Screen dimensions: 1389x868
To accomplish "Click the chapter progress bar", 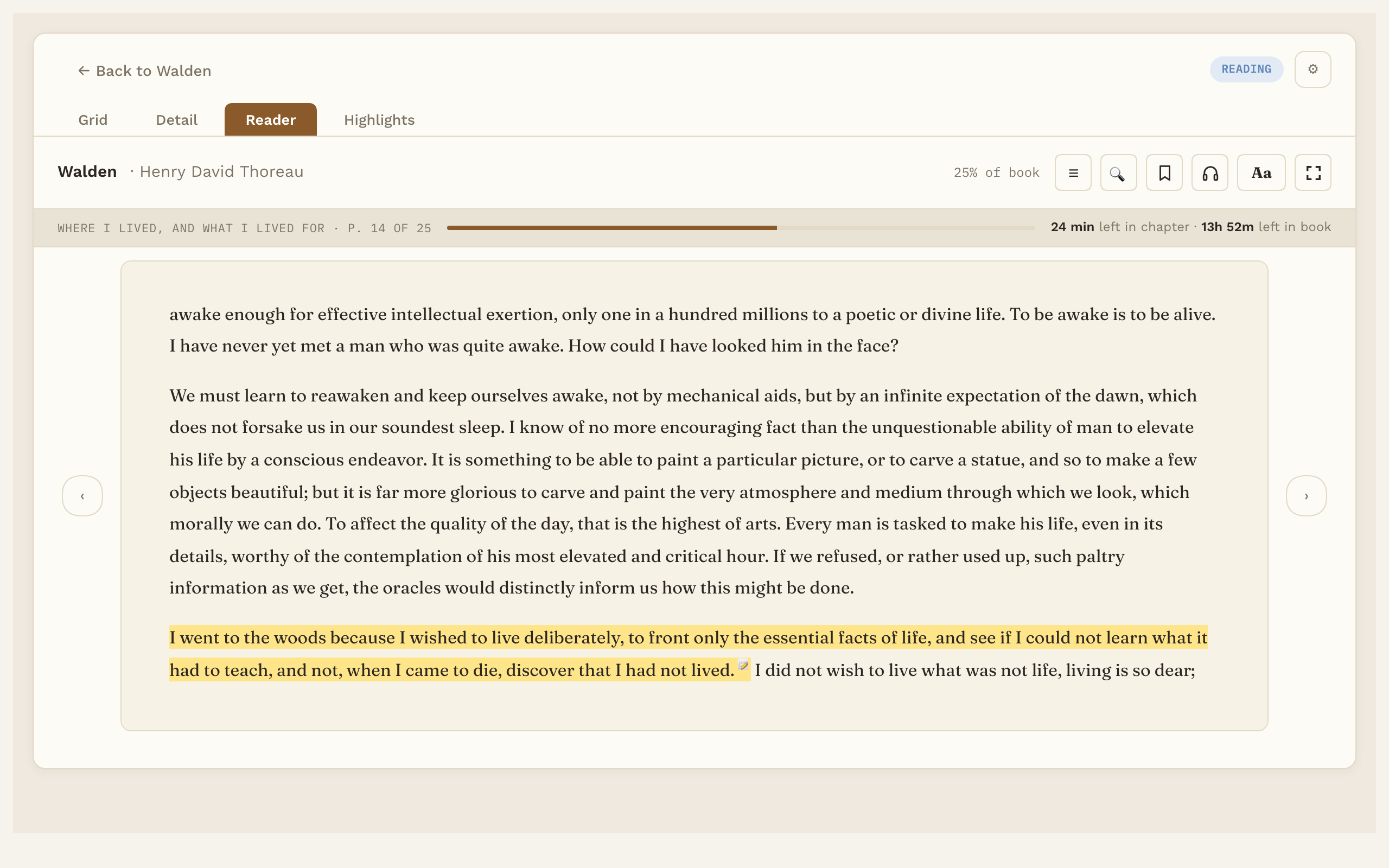I will point(741,228).
